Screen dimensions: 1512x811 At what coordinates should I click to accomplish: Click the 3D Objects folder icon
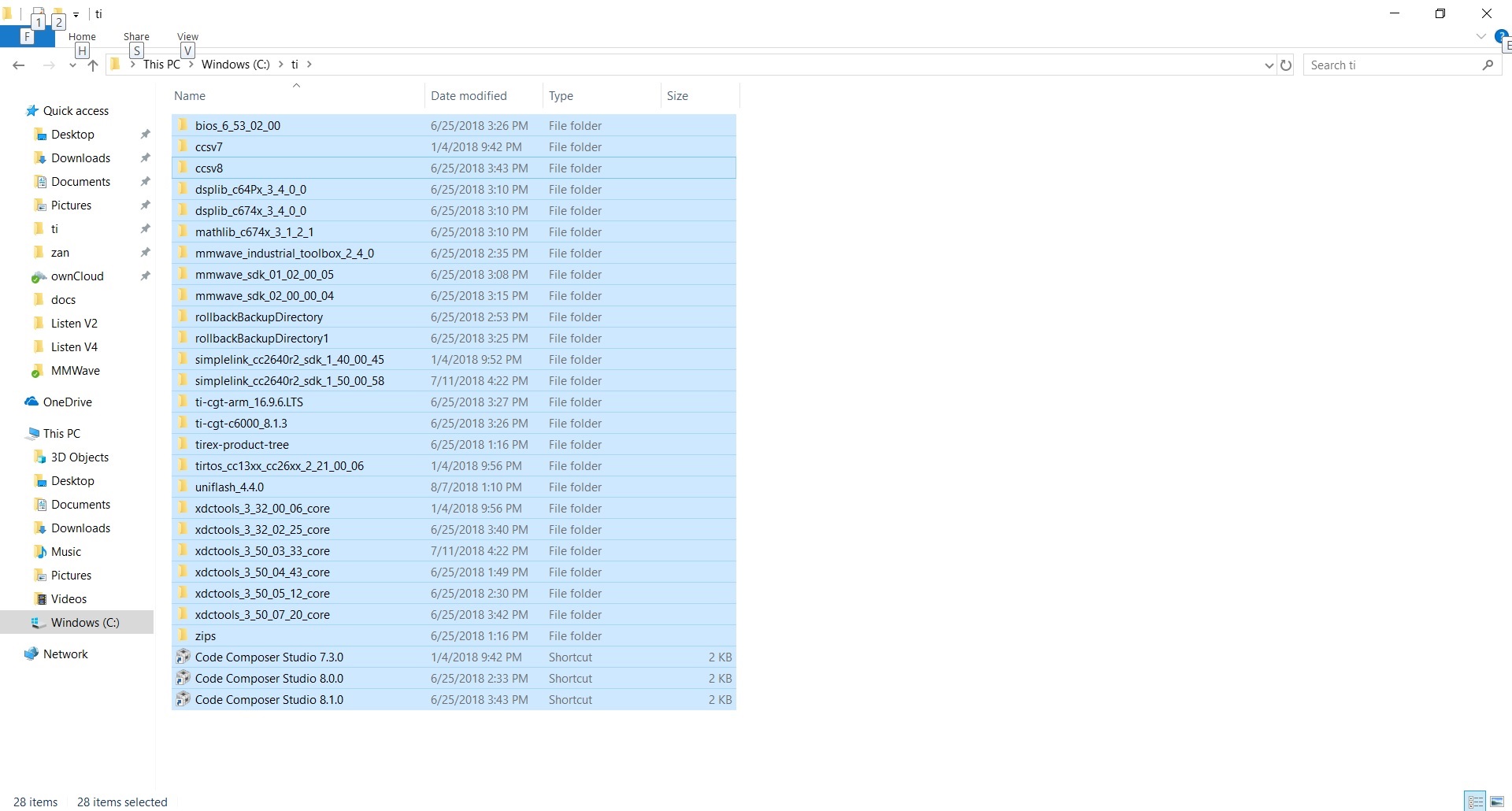(40, 457)
